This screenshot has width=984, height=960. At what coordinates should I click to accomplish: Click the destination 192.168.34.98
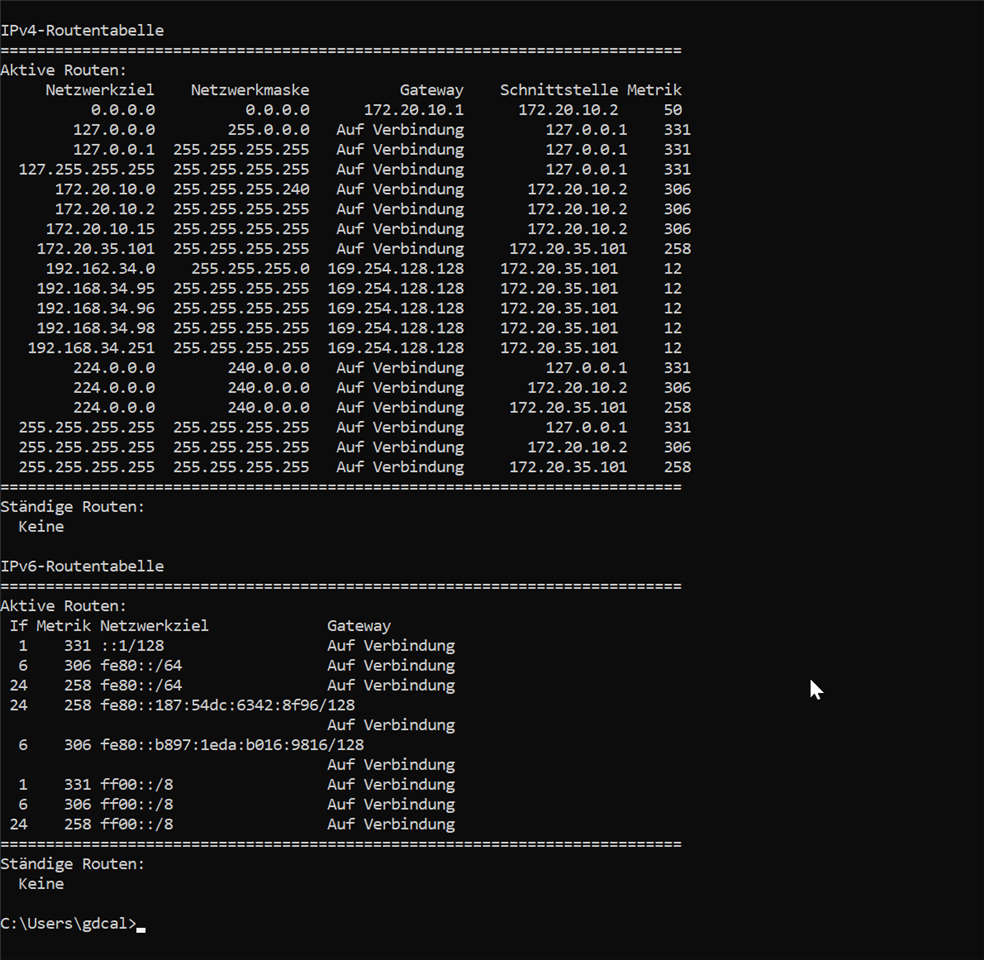click(x=96, y=328)
